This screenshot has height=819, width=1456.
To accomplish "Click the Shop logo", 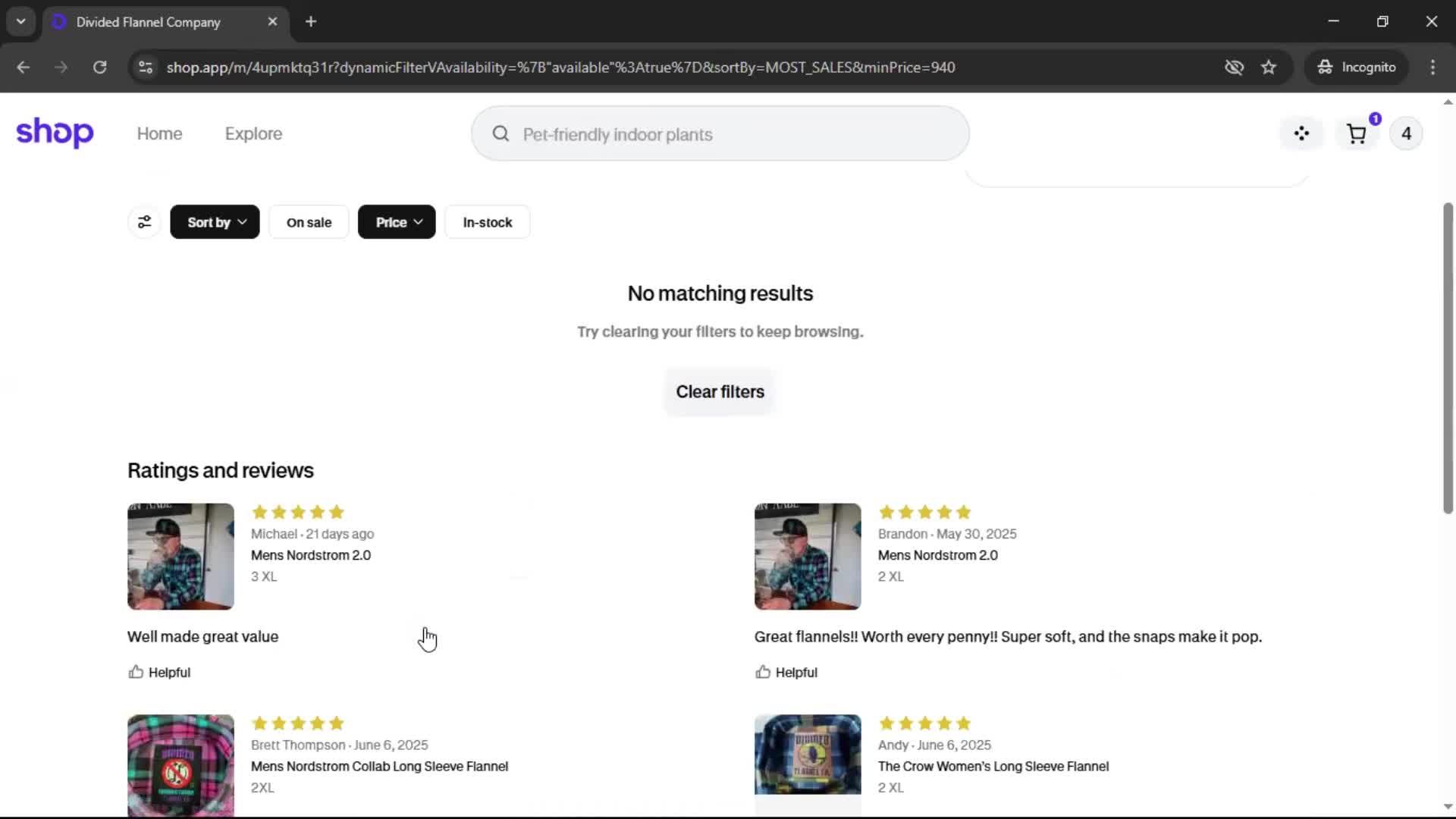I will 55,133.
